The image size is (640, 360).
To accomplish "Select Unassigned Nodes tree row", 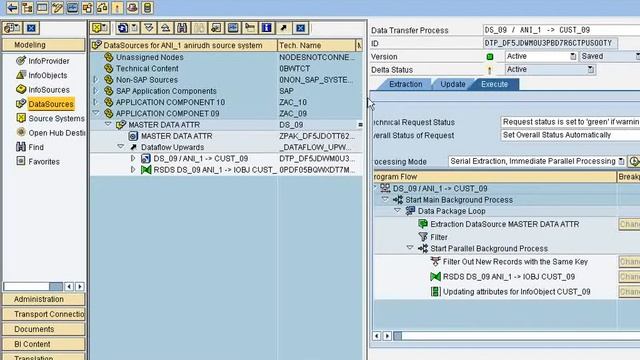I will click(226, 57).
